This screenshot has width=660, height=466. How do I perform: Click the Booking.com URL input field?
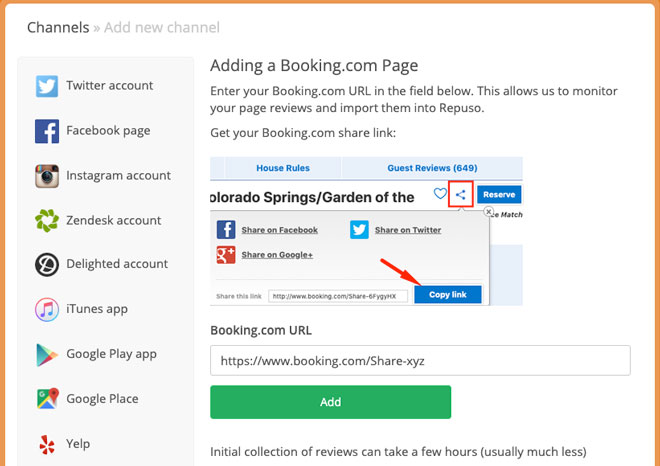click(420, 361)
